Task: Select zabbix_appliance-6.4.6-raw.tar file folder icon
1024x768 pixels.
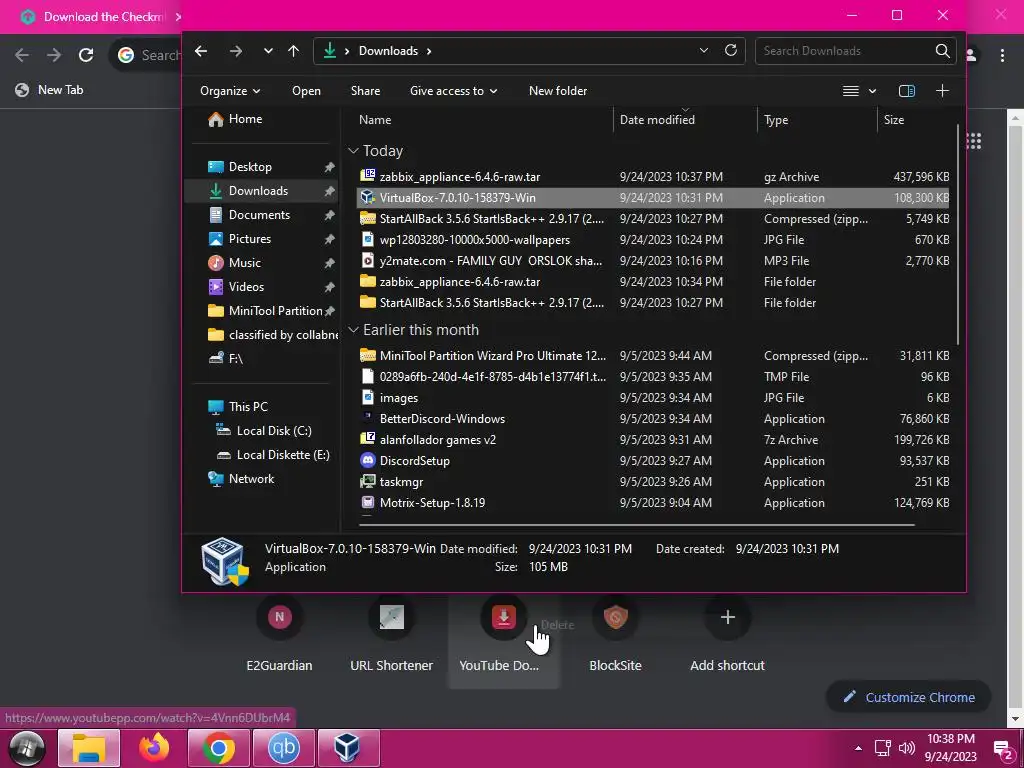Action: 368,281
